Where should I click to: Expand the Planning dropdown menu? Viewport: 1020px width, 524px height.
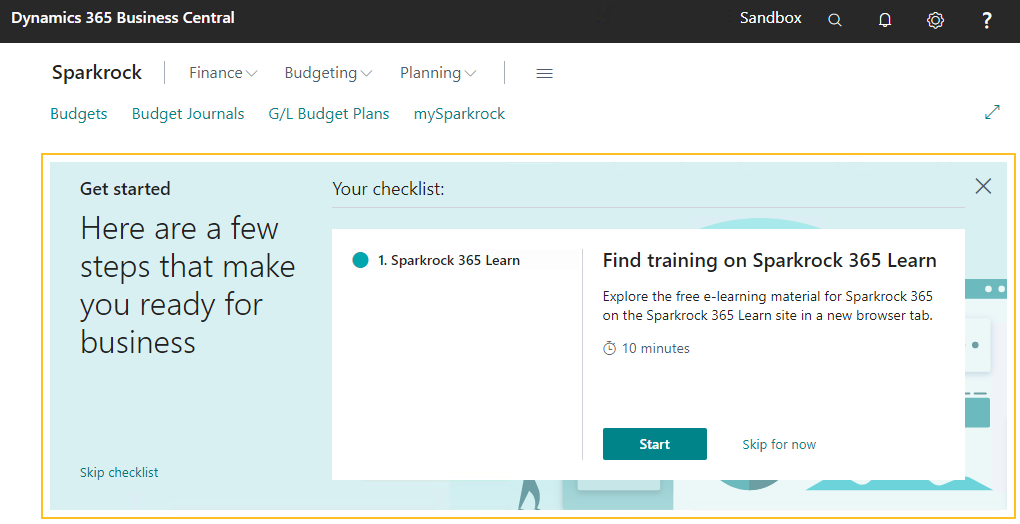pyautogui.click(x=438, y=73)
